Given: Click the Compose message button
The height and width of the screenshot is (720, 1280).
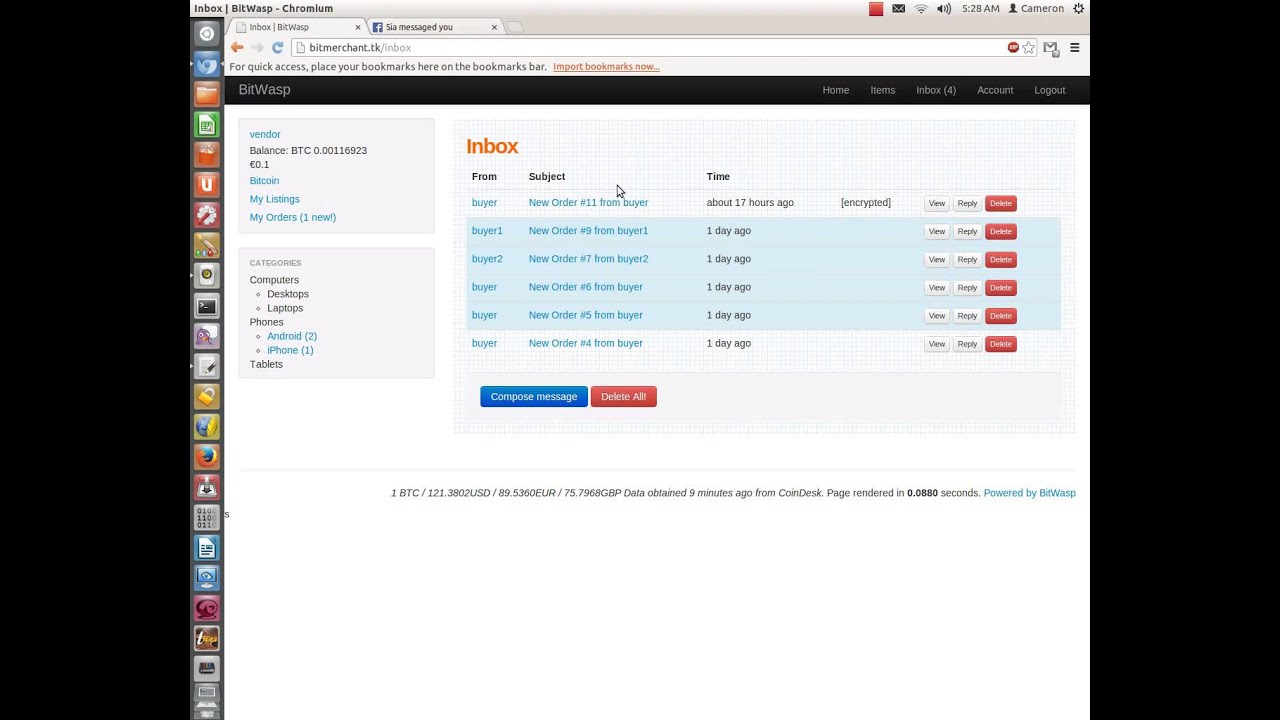Looking at the screenshot, I should [534, 397].
